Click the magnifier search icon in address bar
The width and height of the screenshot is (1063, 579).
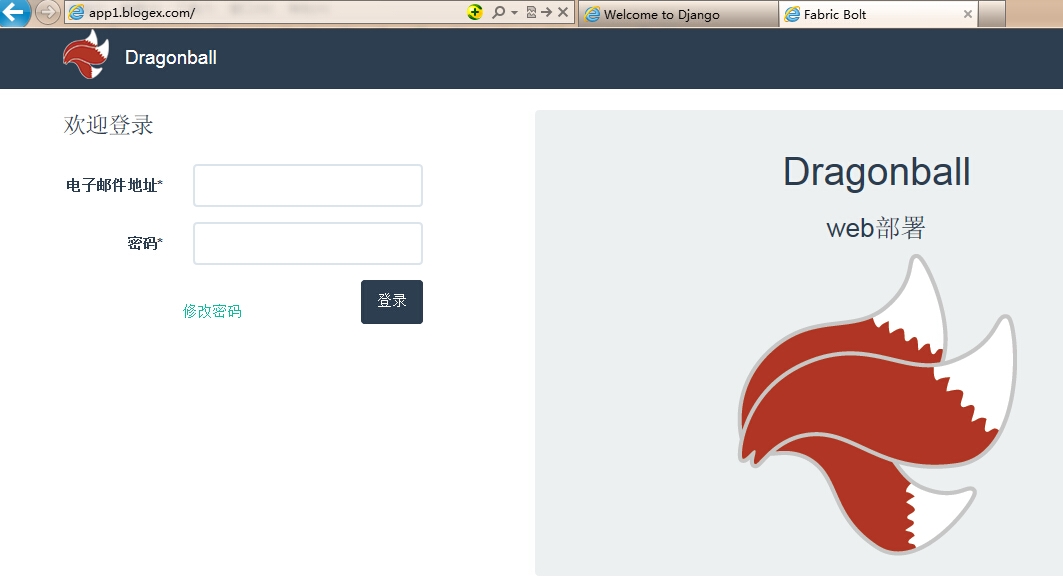coord(498,12)
